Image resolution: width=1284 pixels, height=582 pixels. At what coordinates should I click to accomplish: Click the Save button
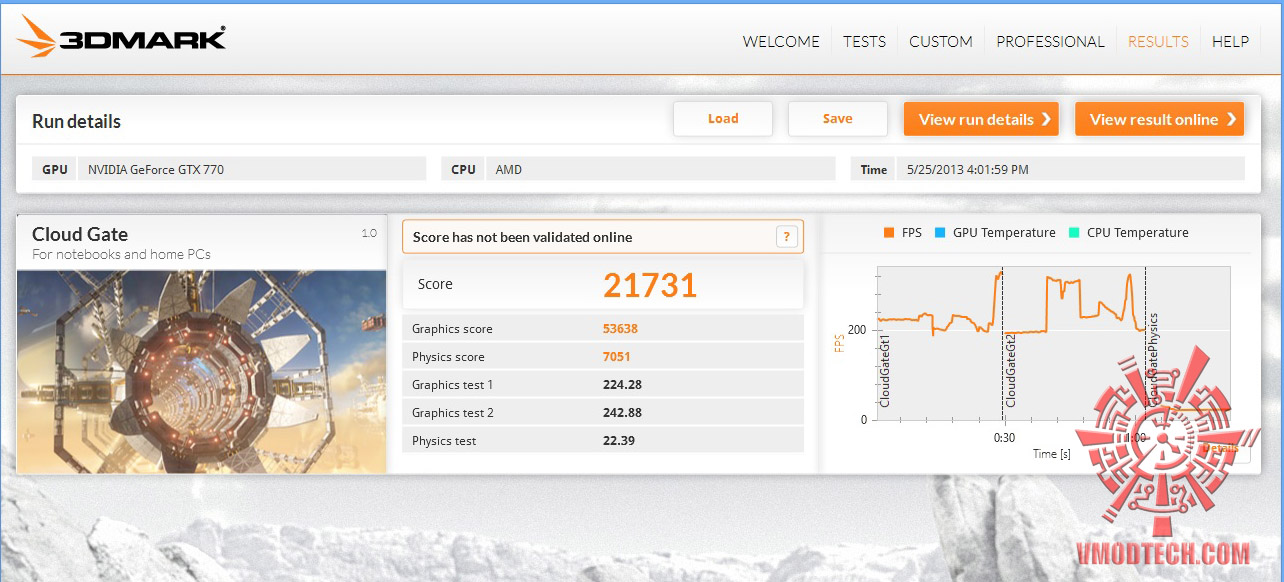coord(838,118)
